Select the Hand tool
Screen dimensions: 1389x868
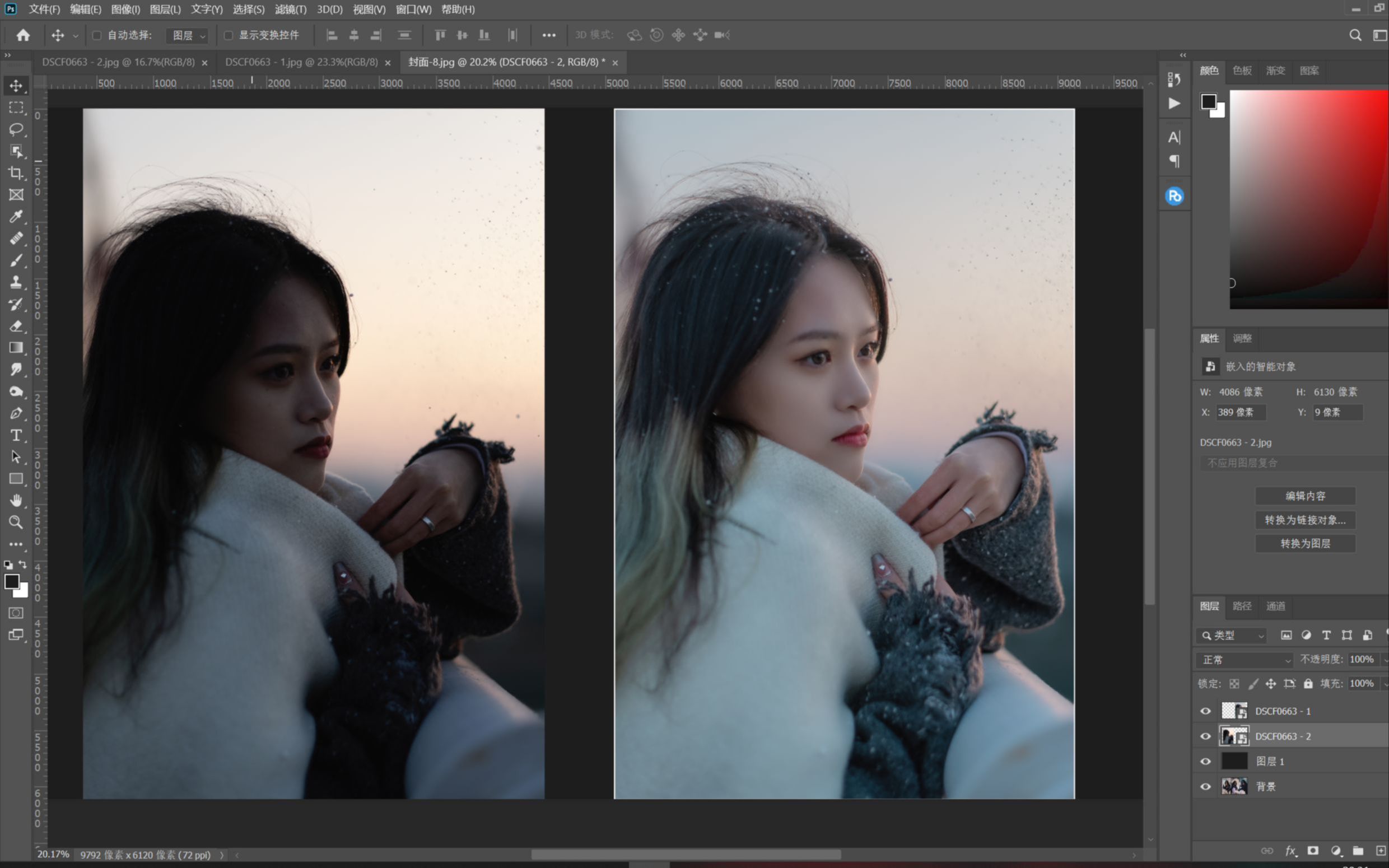click(16, 501)
